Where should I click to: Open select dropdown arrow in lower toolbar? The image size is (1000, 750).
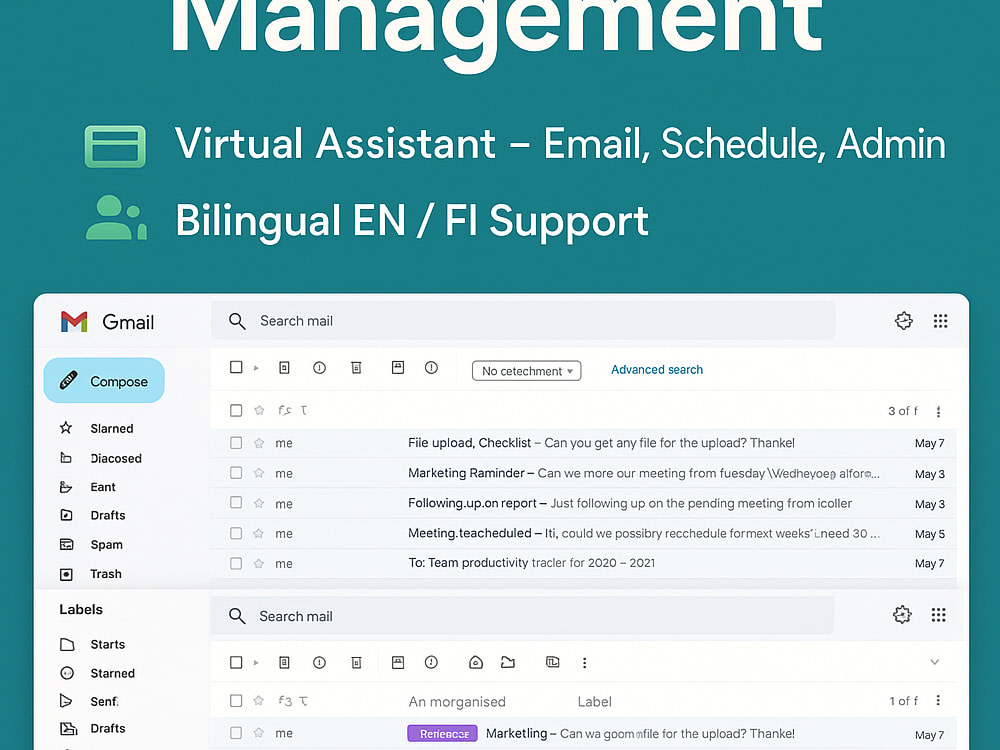coord(256,663)
